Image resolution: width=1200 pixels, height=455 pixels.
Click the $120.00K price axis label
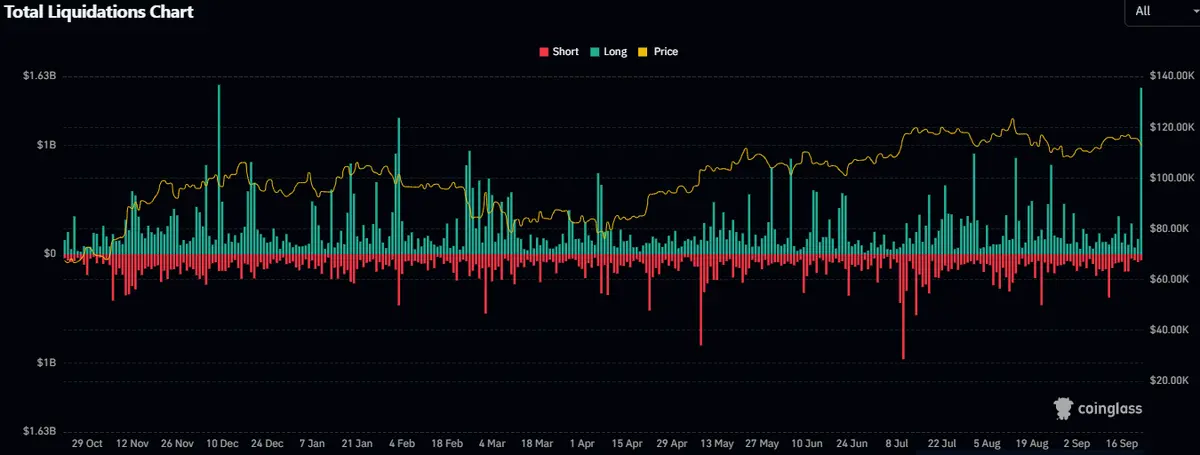click(1173, 127)
